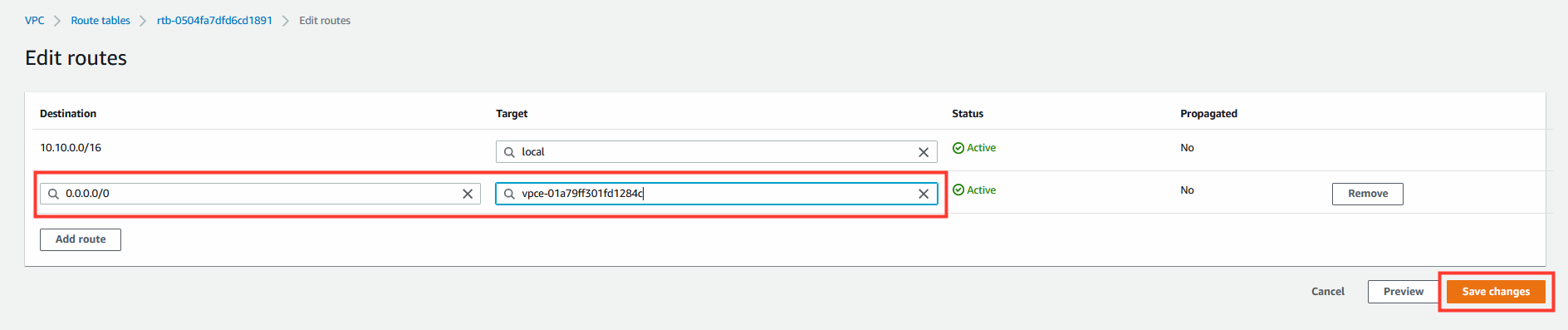
Task: Open the VPC breadcrumb link
Action: click(35, 21)
